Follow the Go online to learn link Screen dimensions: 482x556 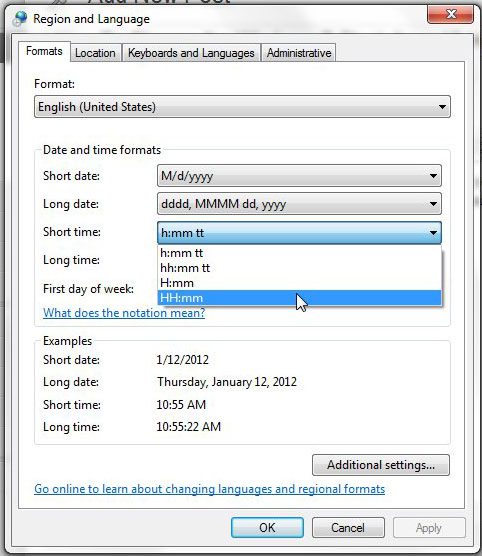(x=210, y=489)
